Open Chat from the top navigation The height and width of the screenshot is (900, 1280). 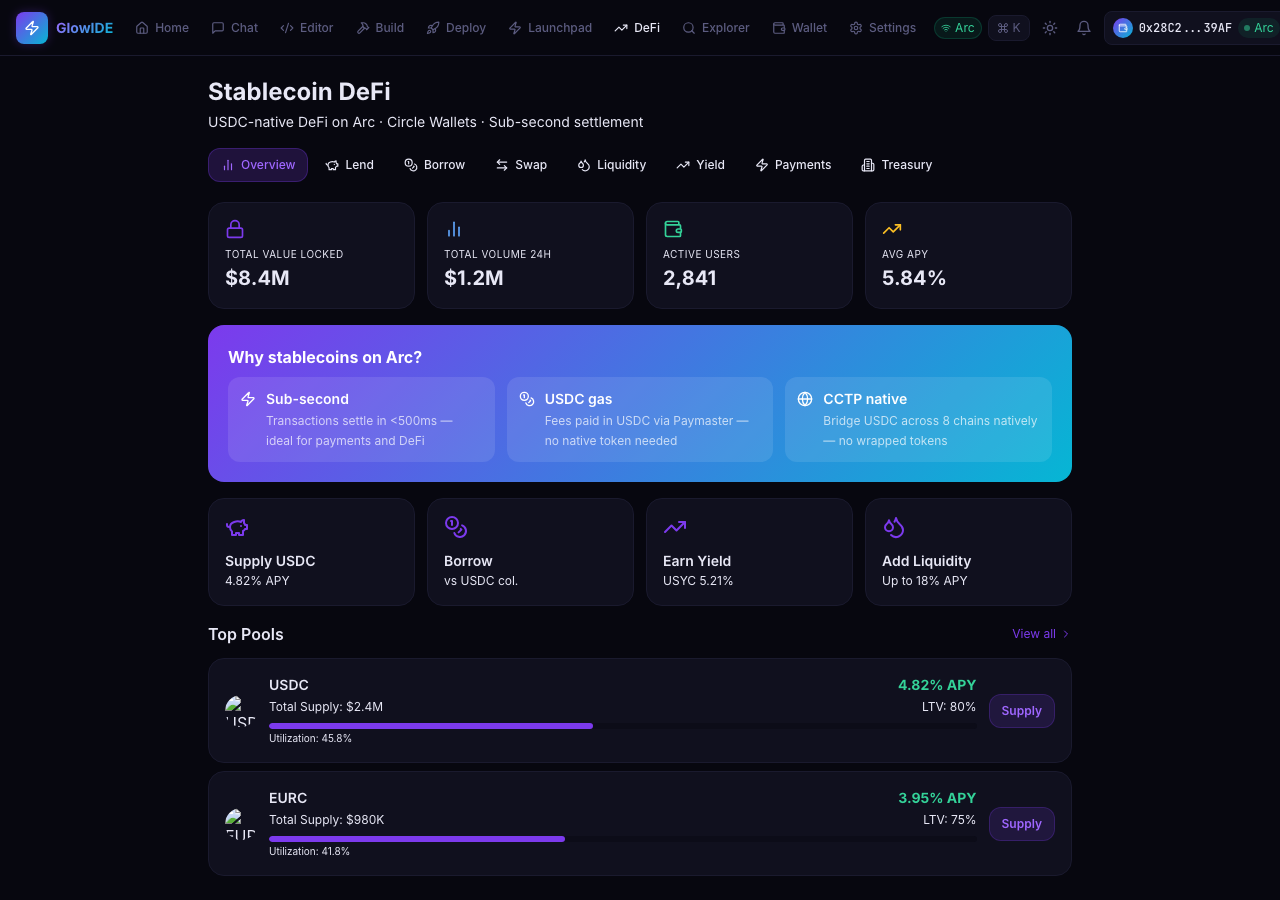click(x=235, y=28)
